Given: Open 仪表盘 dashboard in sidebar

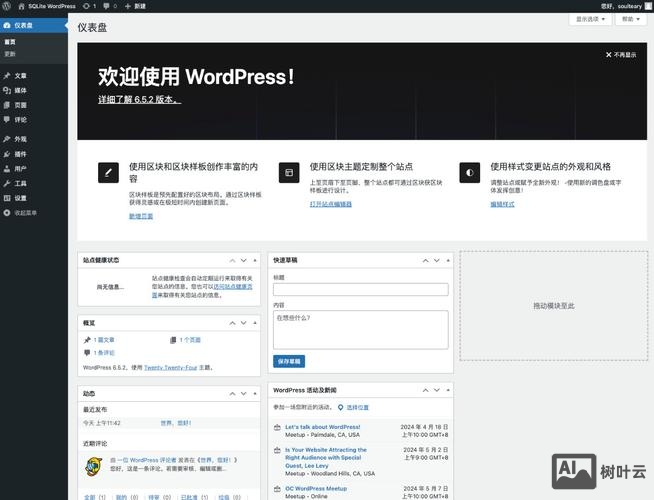Looking at the screenshot, I should 34,25.
